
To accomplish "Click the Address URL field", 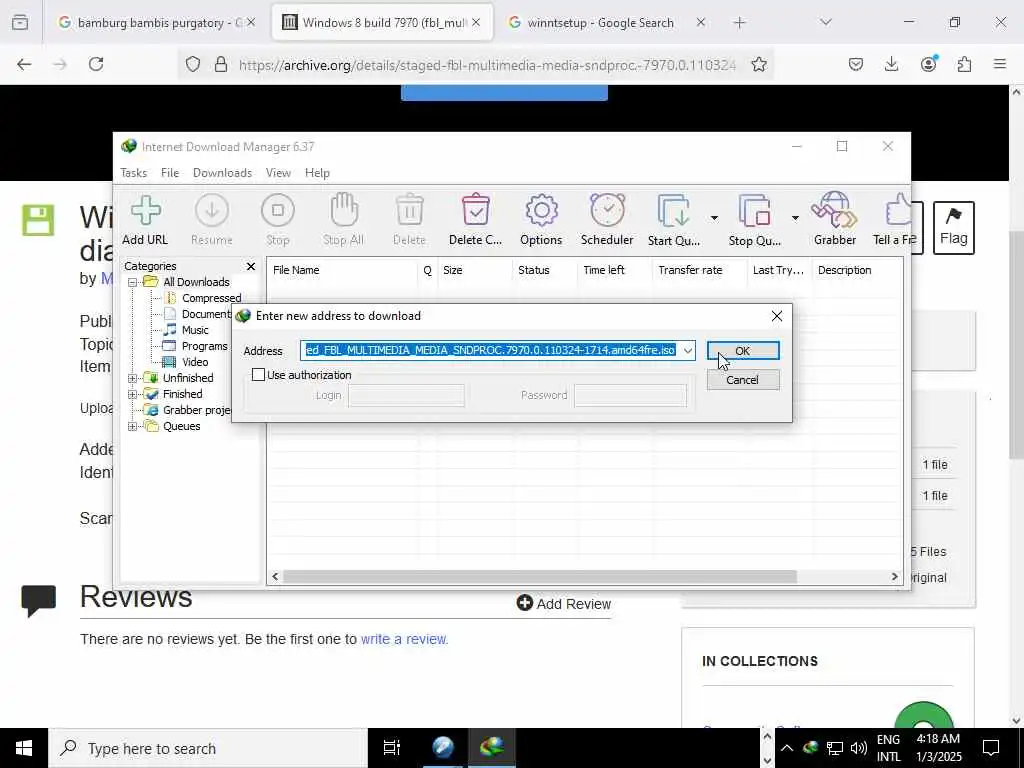I will 490,351.
